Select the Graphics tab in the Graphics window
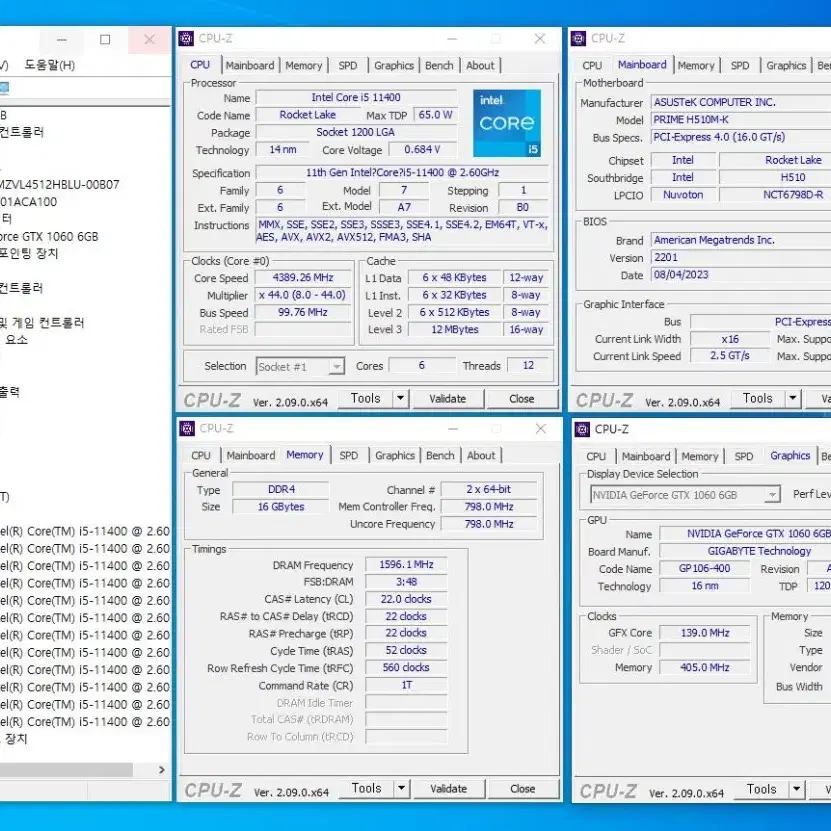Image resolution: width=831 pixels, height=831 pixels. click(x=790, y=456)
